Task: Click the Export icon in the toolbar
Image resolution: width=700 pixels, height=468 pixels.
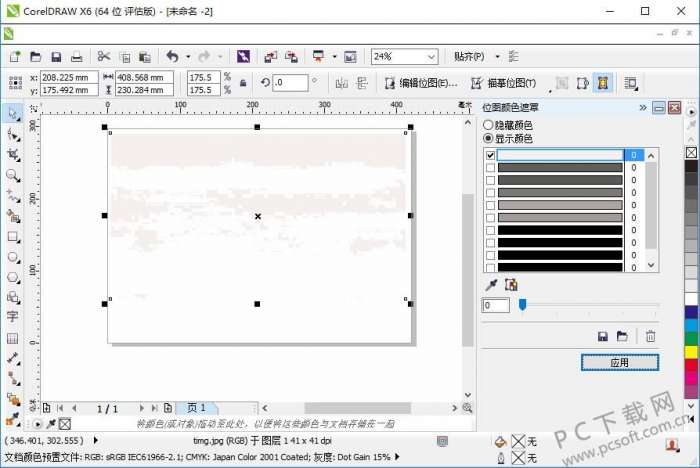Action: 292,57
